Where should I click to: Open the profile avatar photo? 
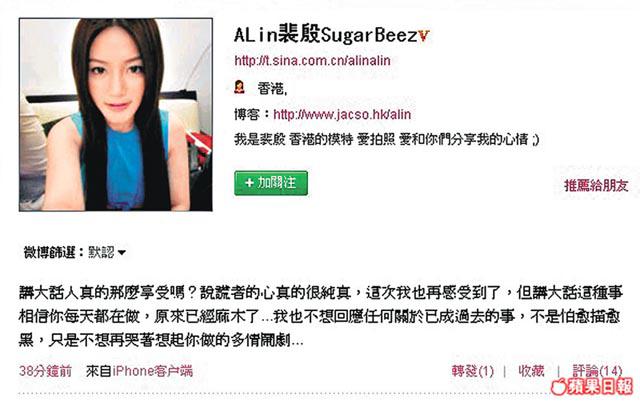coord(116,114)
